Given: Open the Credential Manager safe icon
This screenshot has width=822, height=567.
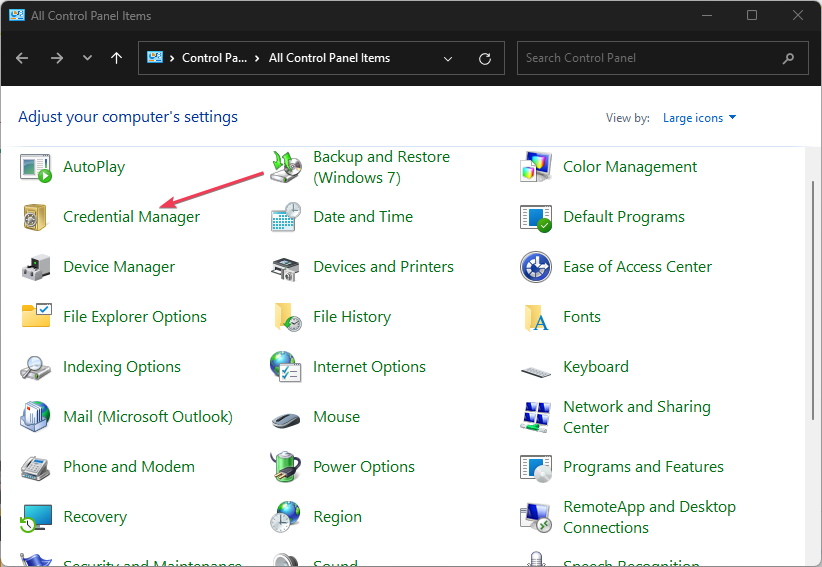Looking at the screenshot, I should (x=36, y=217).
